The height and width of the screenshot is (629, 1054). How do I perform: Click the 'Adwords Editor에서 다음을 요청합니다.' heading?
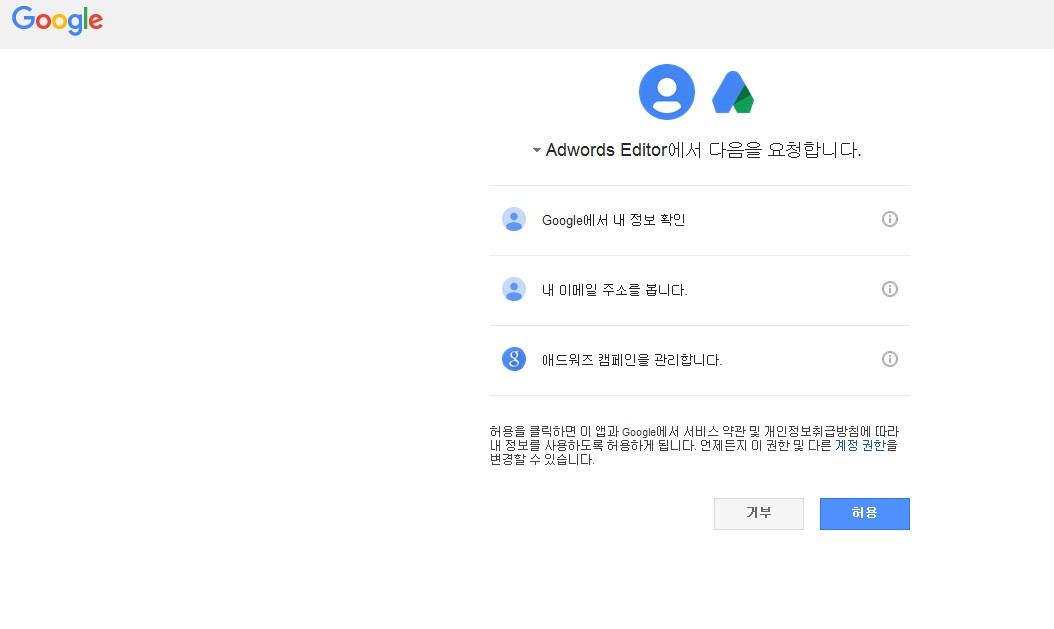click(703, 150)
